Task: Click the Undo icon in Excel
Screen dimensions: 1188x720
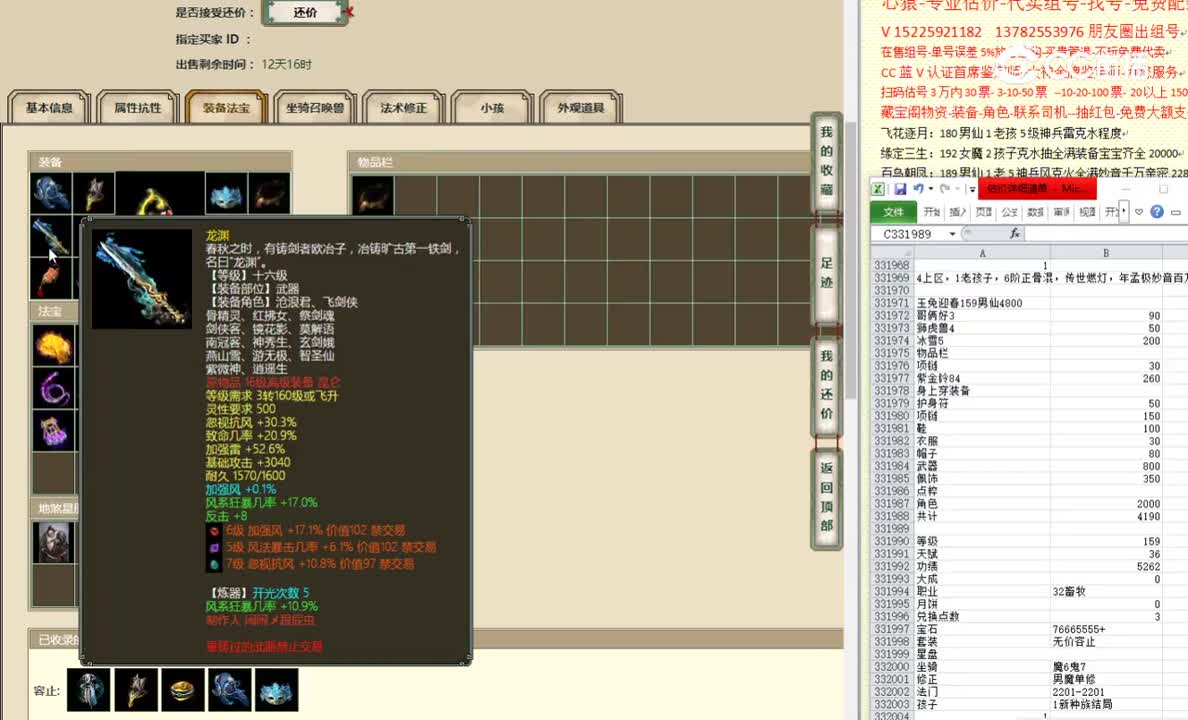Action: coord(917,189)
